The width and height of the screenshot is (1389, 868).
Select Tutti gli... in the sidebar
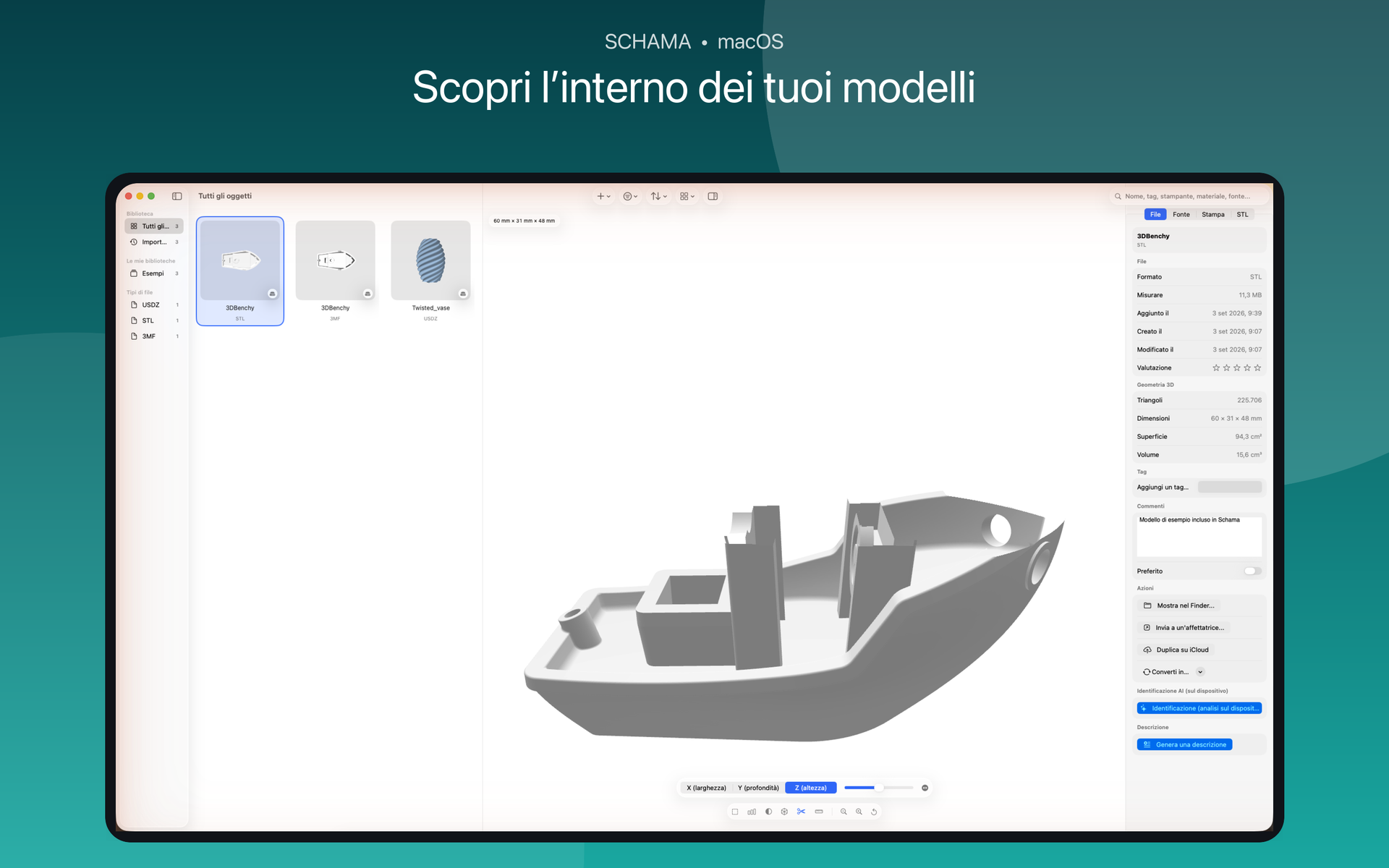(154, 226)
